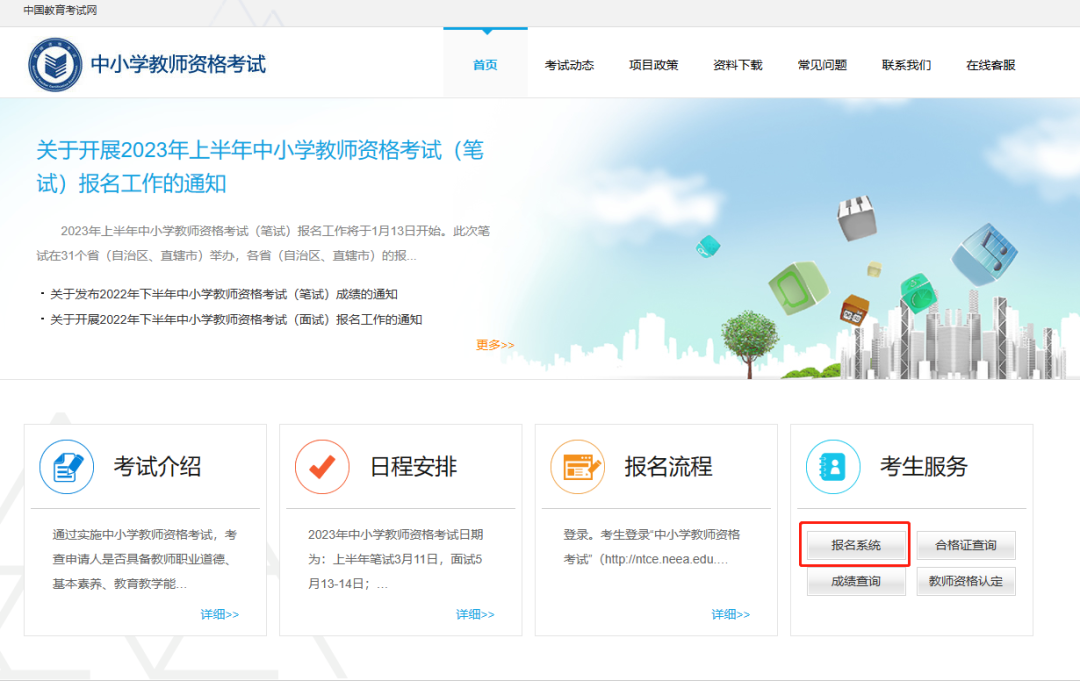Click the highlighted 报名系统 button
Screen dimensions: 1080x681
click(x=855, y=544)
